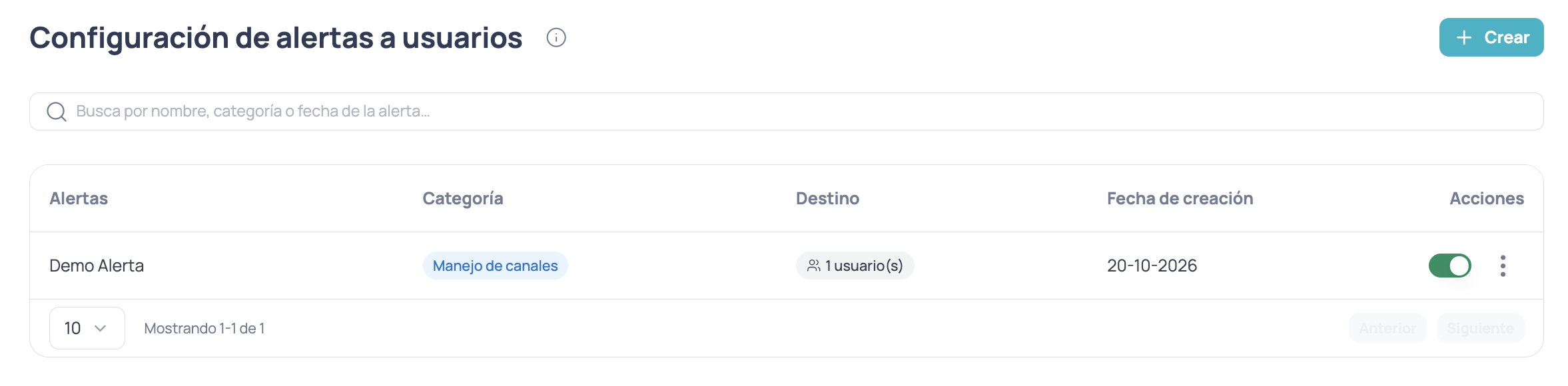Screen dimensions: 1568x386
Task: Click the Siguiente pagination button
Action: coord(1480,328)
